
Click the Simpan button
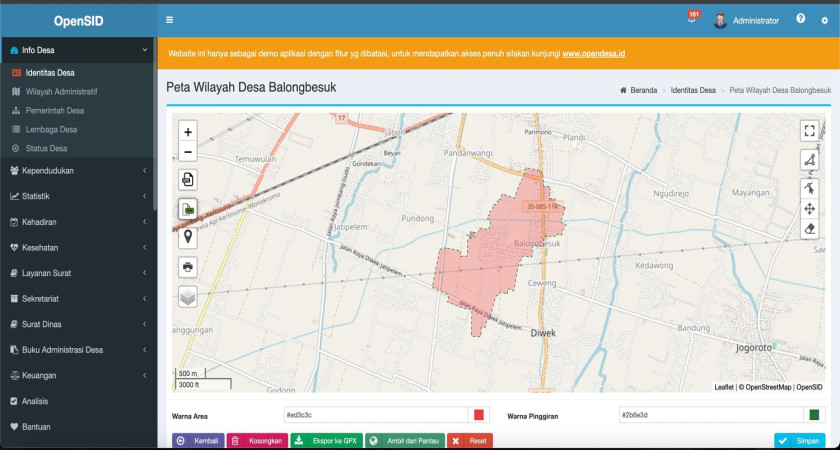pyautogui.click(x=800, y=440)
